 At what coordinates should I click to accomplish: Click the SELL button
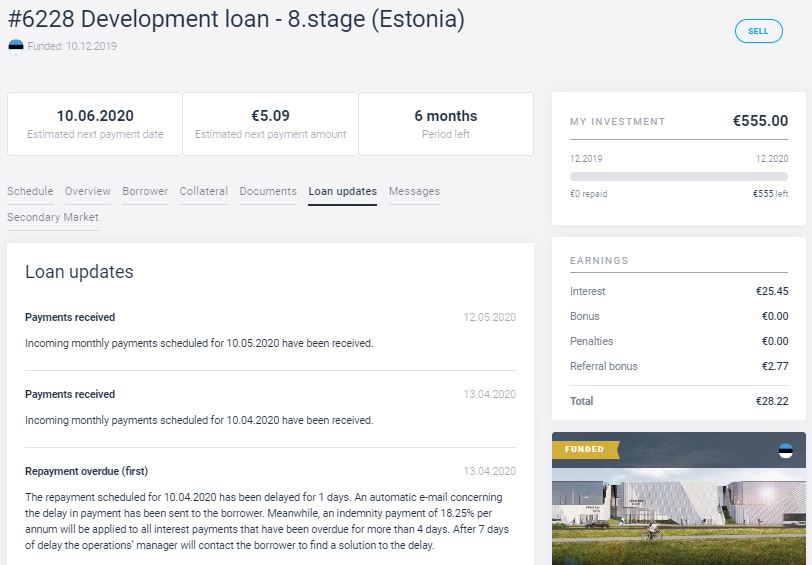coord(758,31)
